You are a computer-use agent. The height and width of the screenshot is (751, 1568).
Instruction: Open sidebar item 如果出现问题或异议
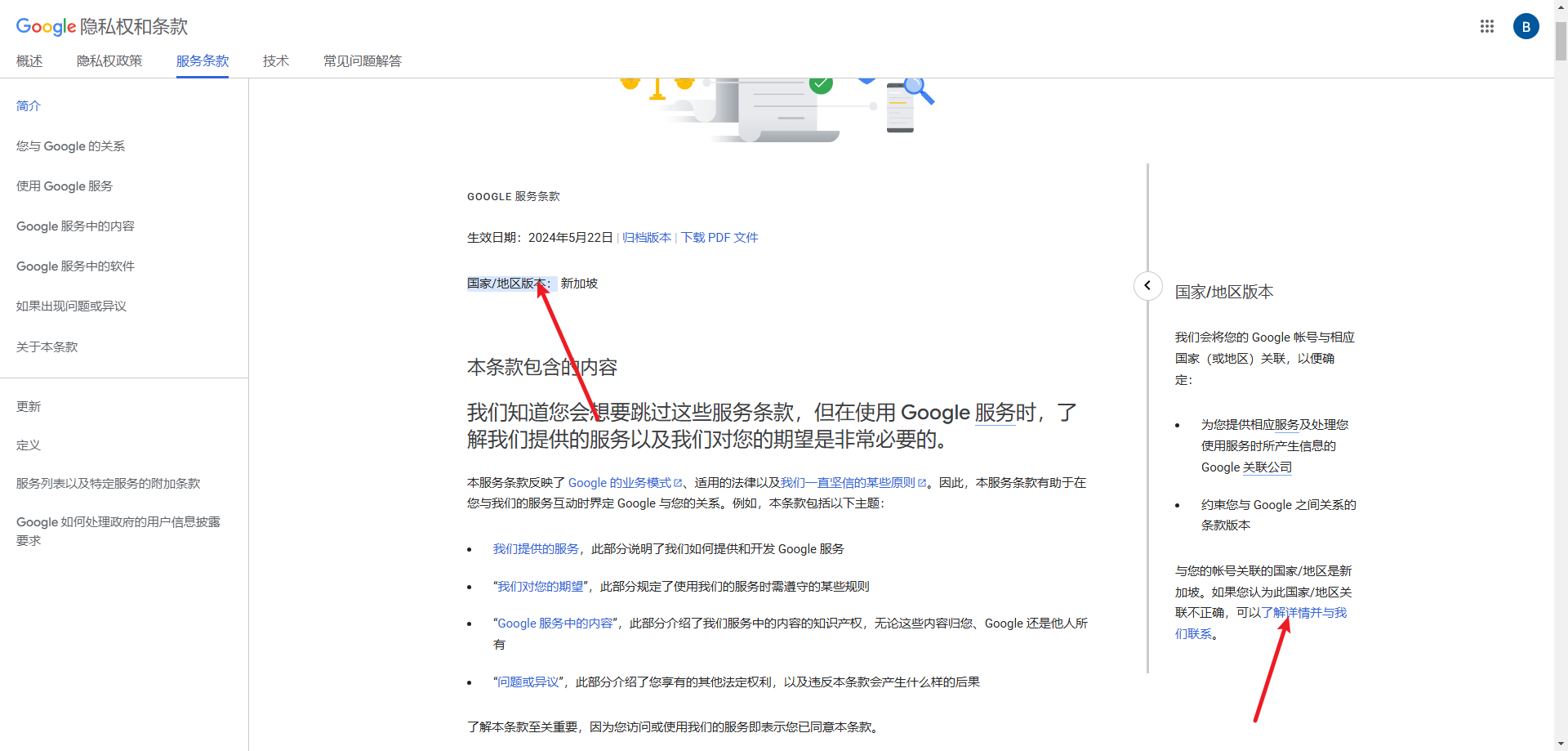click(x=71, y=306)
